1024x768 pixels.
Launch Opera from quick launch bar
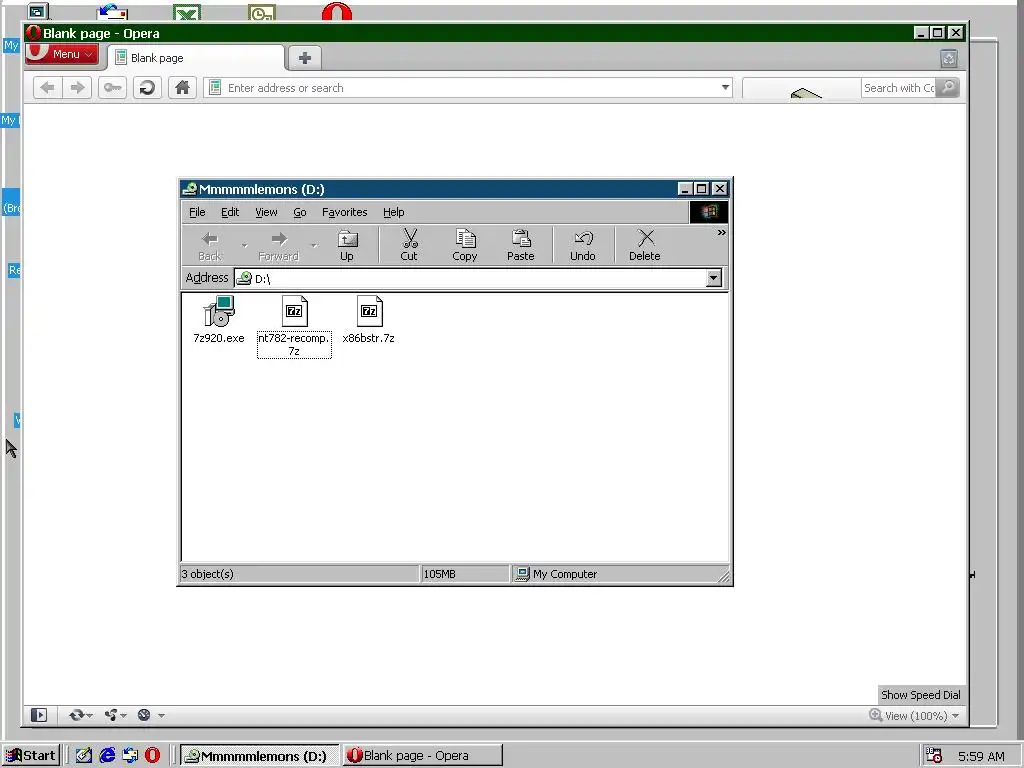point(152,756)
